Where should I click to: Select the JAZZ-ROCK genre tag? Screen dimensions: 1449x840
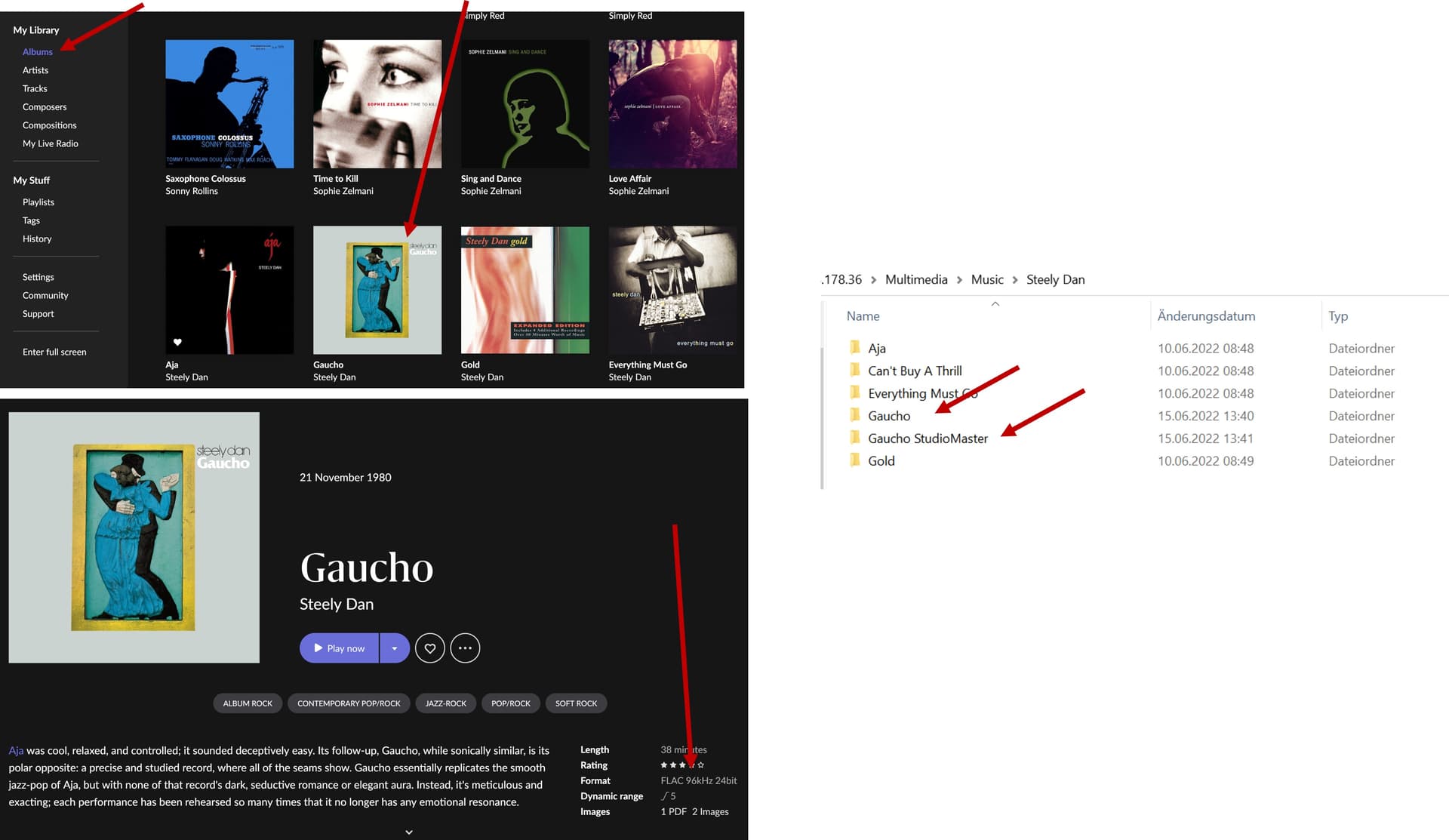(x=446, y=703)
